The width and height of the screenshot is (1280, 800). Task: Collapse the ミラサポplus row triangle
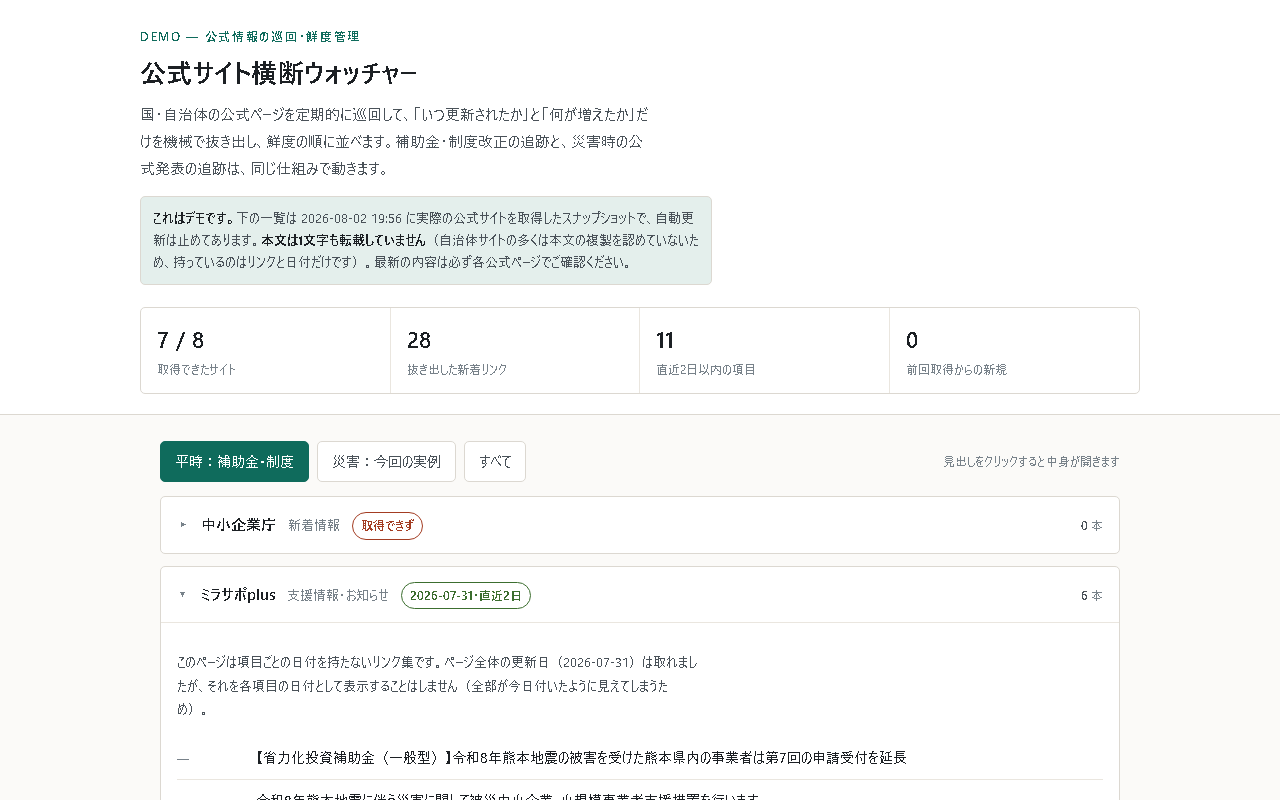pos(183,595)
